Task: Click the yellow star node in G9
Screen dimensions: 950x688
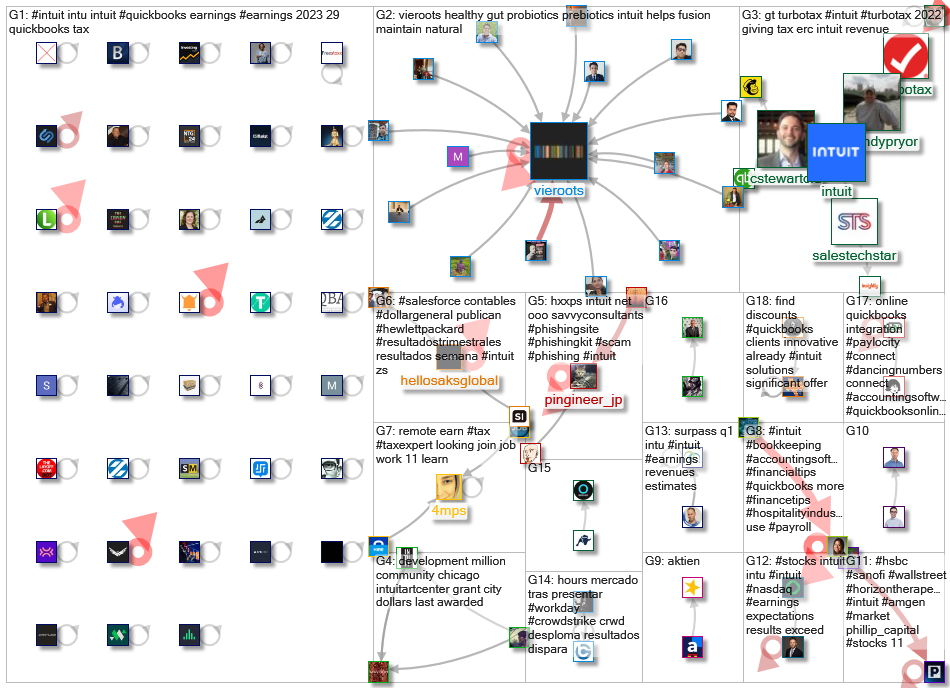Action: click(x=692, y=587)
